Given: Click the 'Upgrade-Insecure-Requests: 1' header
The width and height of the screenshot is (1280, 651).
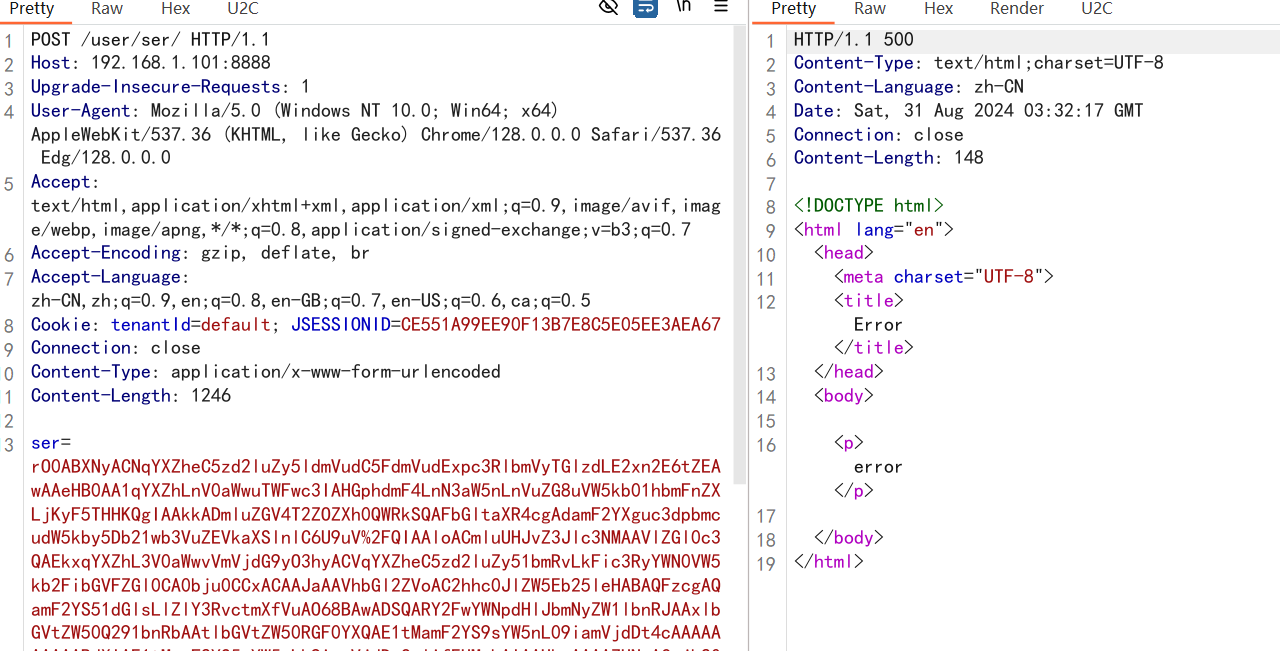Looking at the screenshot, I should (x=170, y=87).
